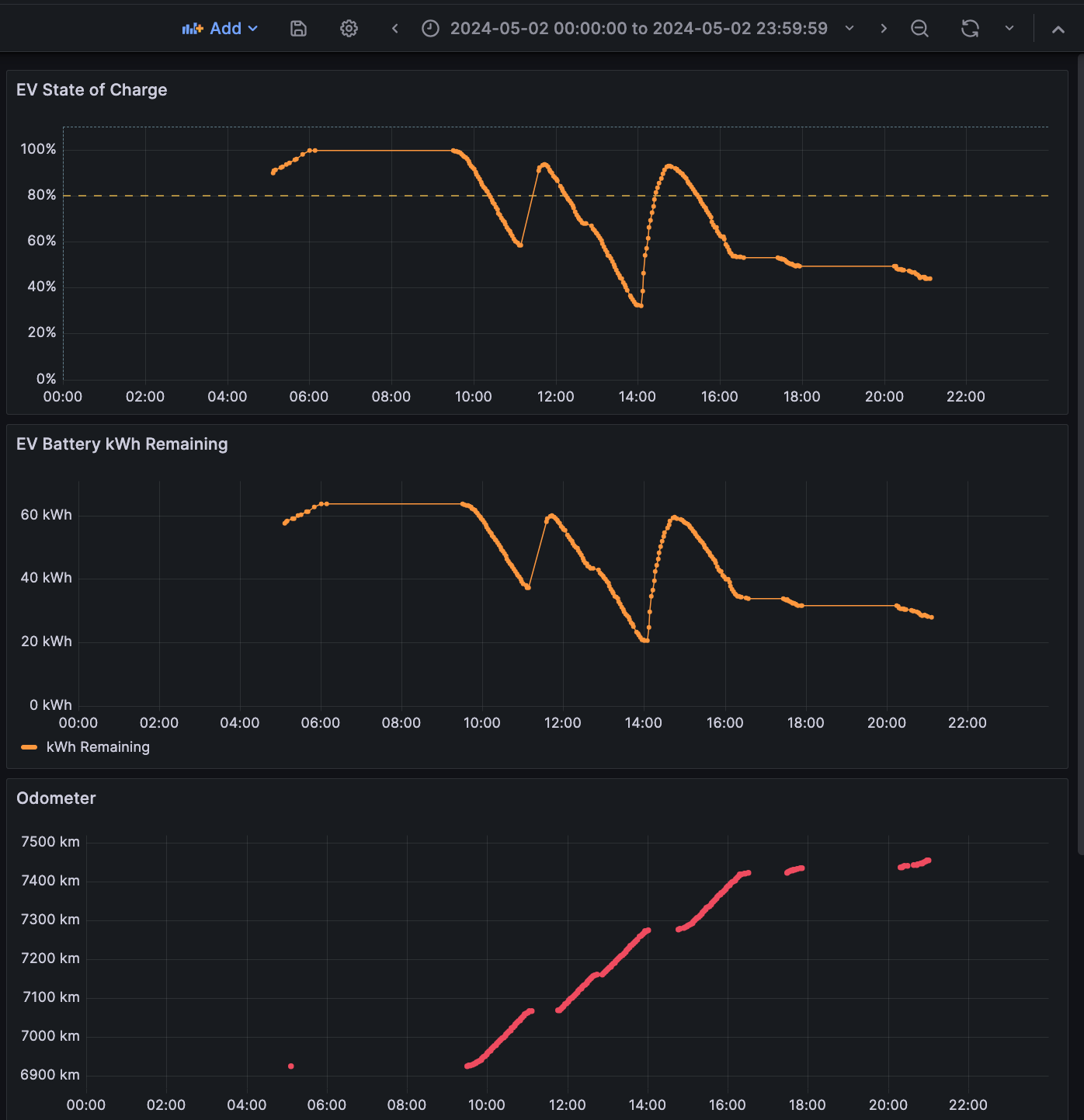The height and width of the screenshot is (1120, 1084).
Task: Click the 6900 km odometer axis label
Action: pos(50,1075)
